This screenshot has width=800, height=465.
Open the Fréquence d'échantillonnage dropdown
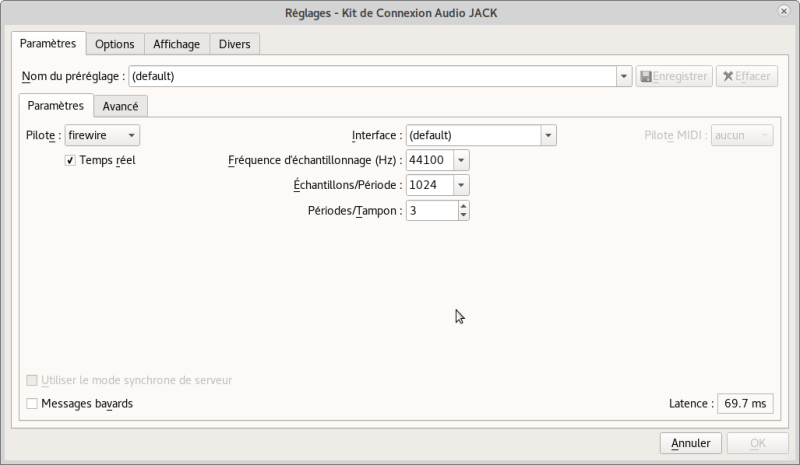tap(460, 160)
